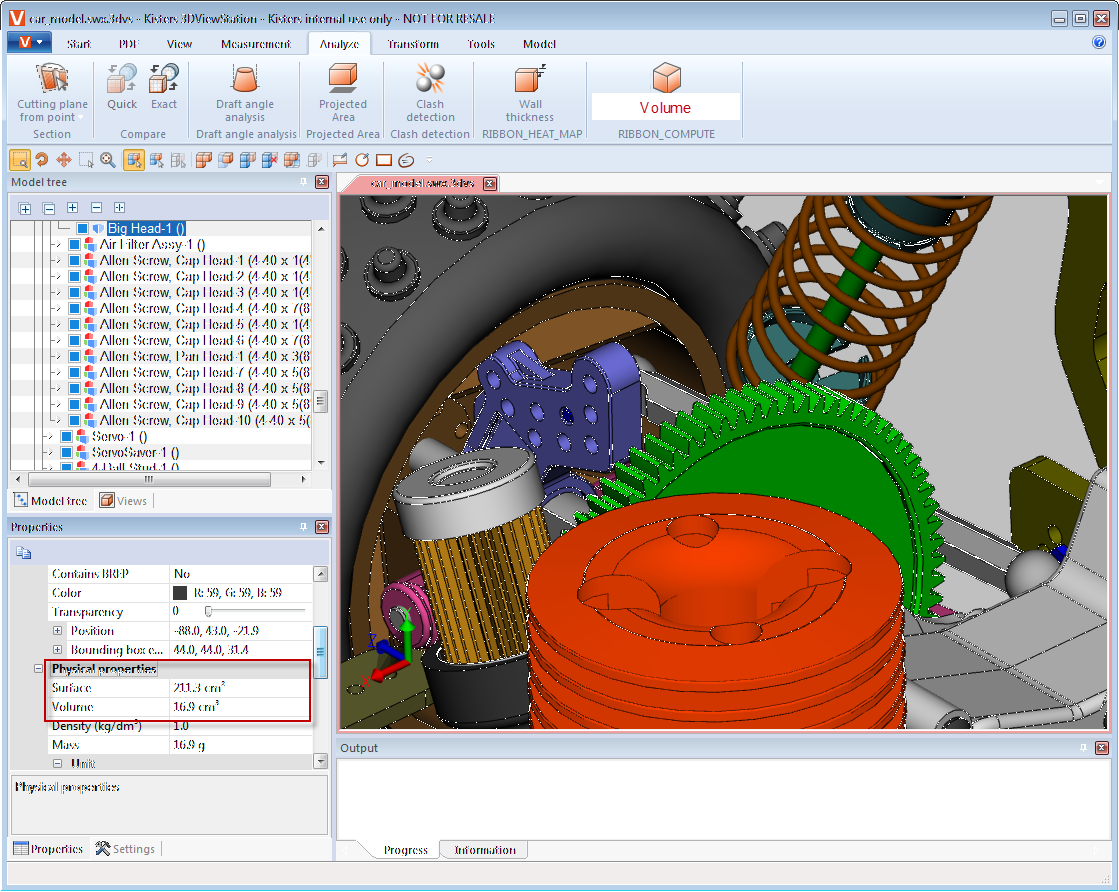This screenshot has height=892, width=1119.
Task: Toggle visibility checkbox for Big Head-1
Action: 82,228
